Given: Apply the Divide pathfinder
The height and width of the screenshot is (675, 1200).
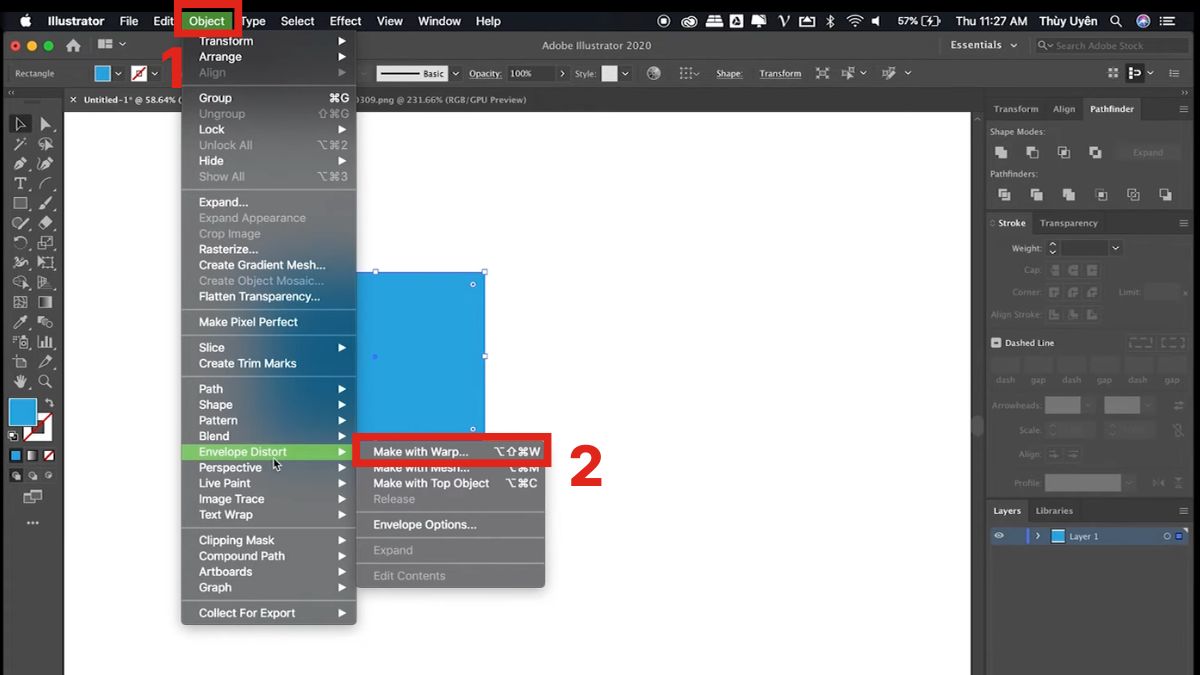Looking at the screenshot, I should (x=1004, y=195).
